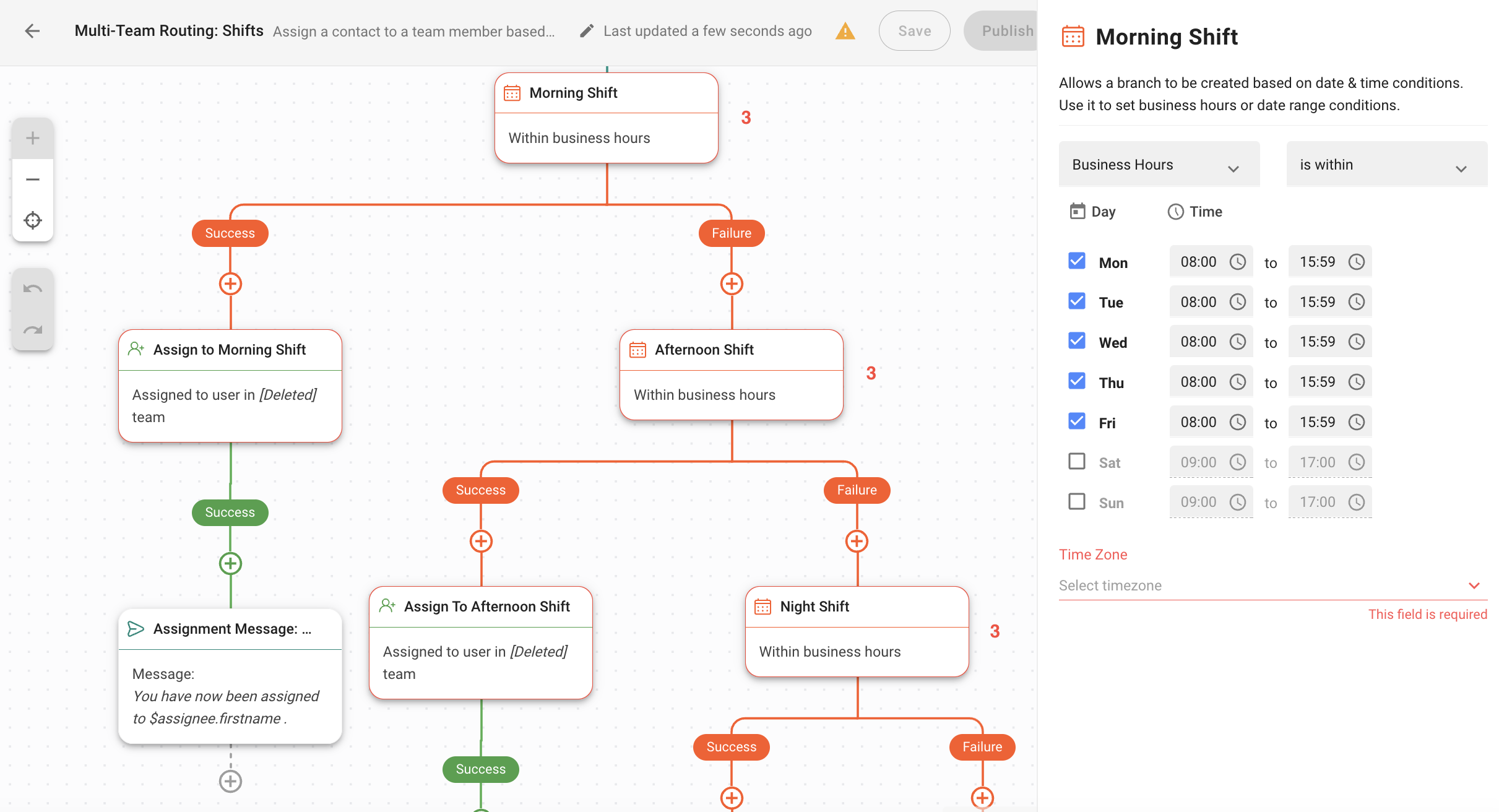Screen dimensions: 1499x812
Task: Toggle the Sunday checkbox on
Action: (1076, 500)
